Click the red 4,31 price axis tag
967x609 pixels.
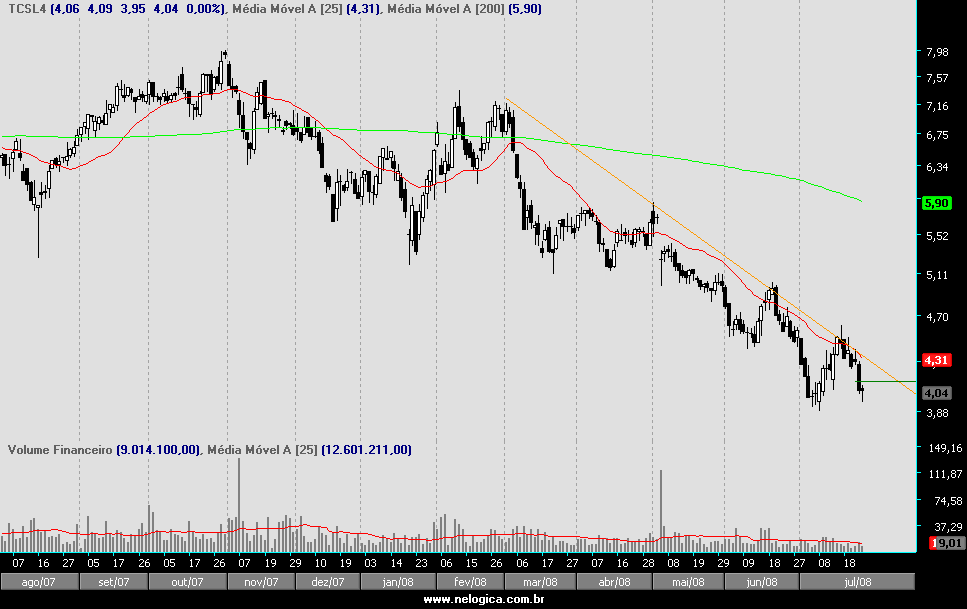click(x=937, y=360)
